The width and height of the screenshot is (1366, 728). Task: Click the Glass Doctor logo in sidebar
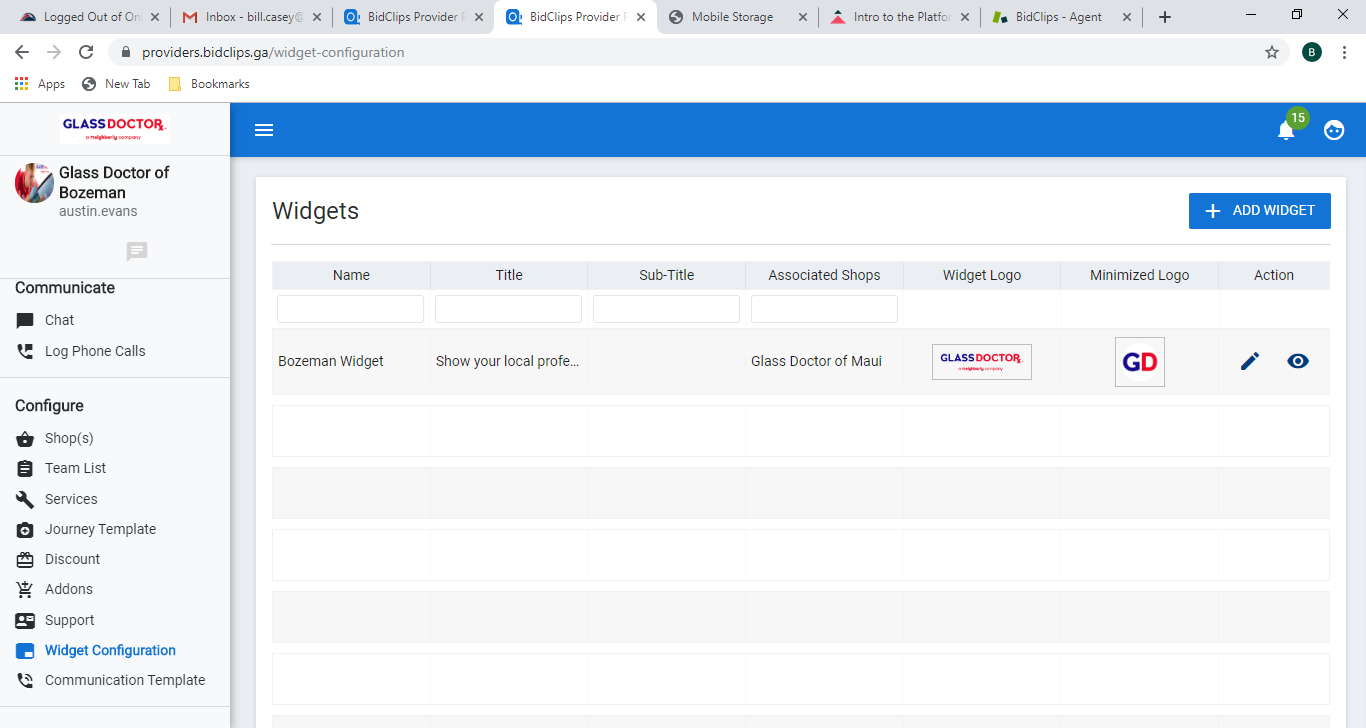pyautogui.click(x=115, y=129)
